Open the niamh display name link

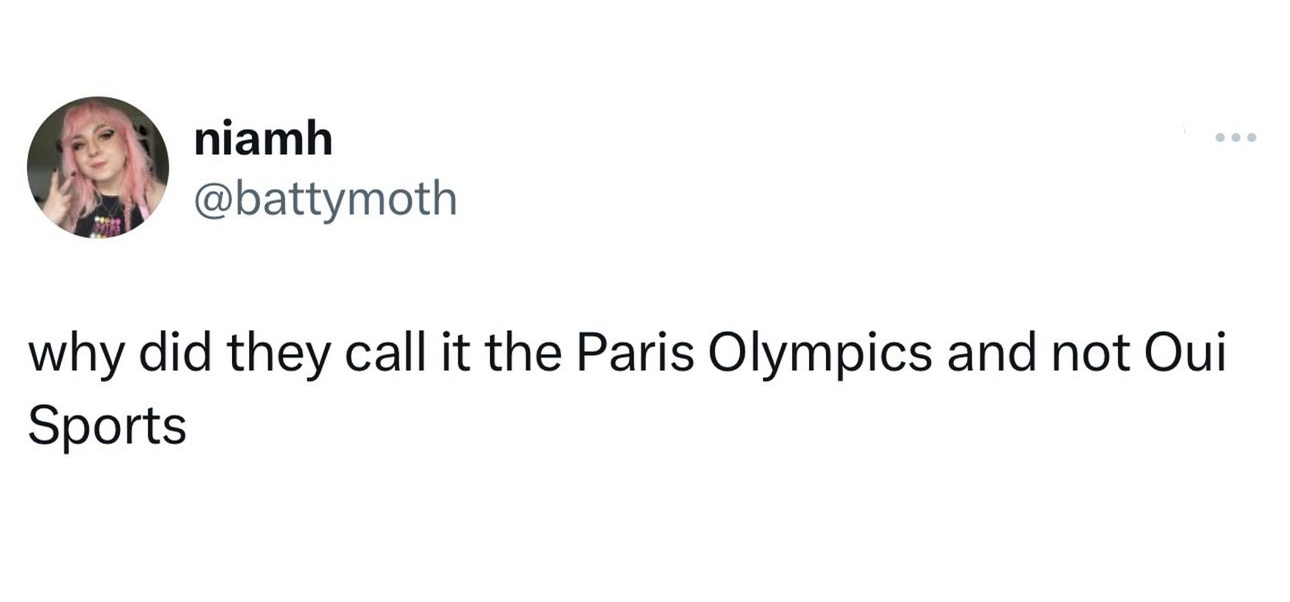[262, 140]
